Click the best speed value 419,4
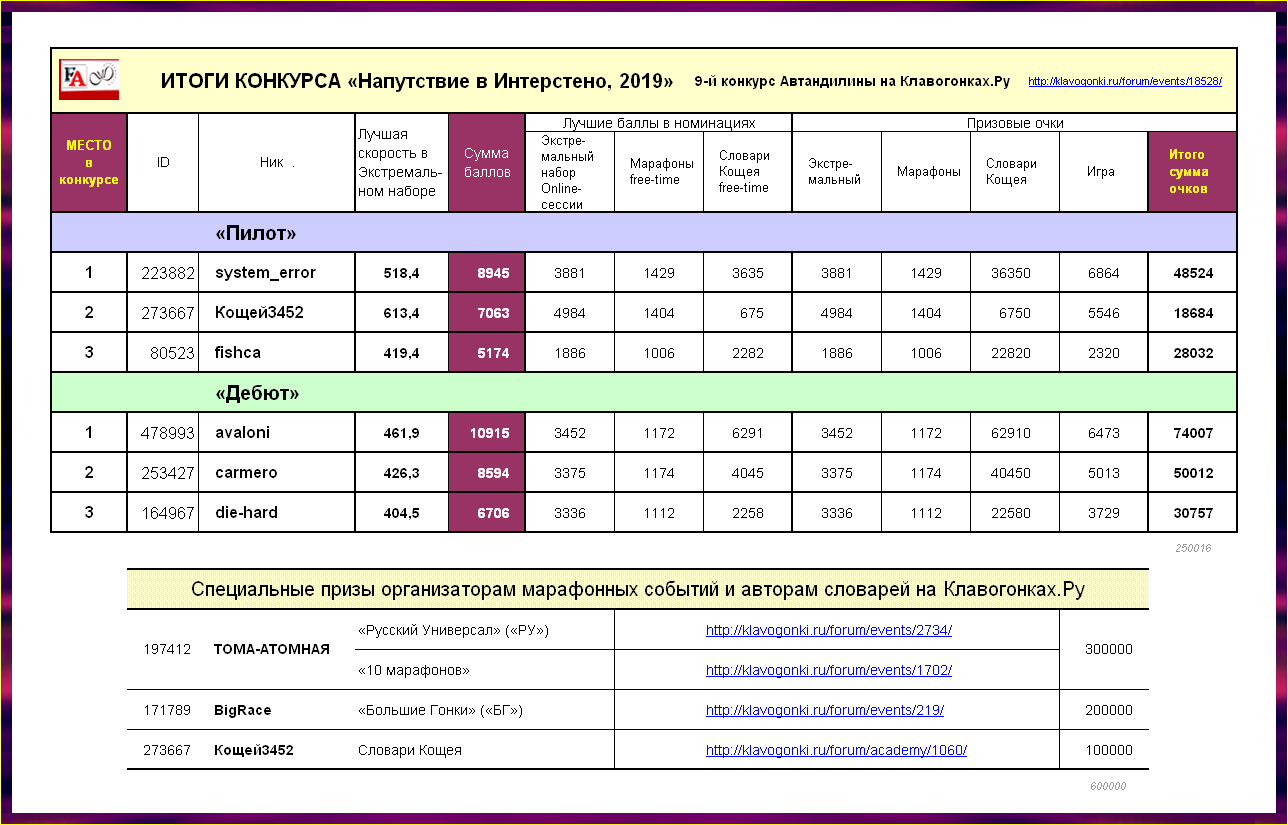Viewport: 1288px width, 825px height. click(x=401, y=353)
